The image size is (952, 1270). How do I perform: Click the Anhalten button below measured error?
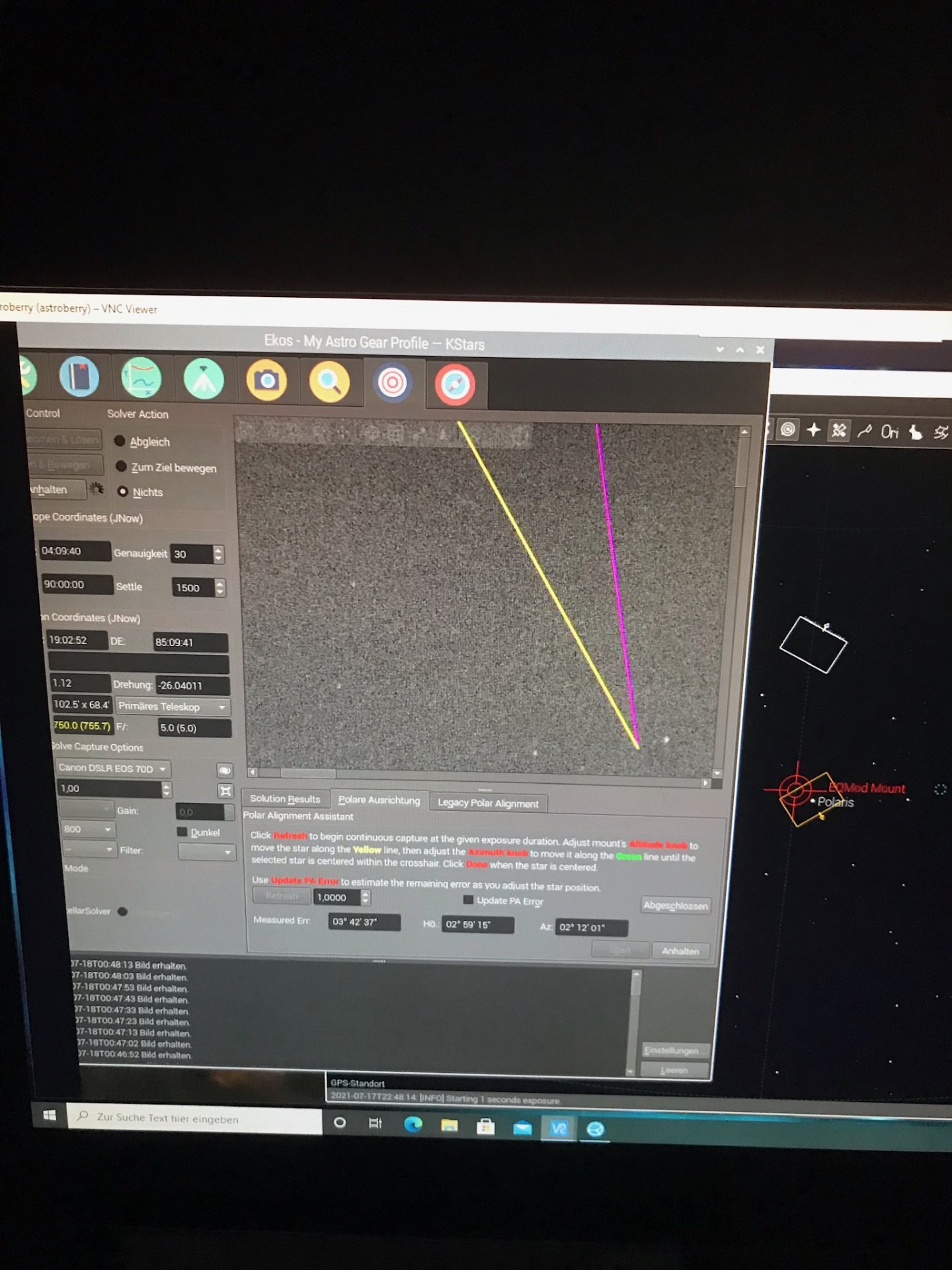680,951
